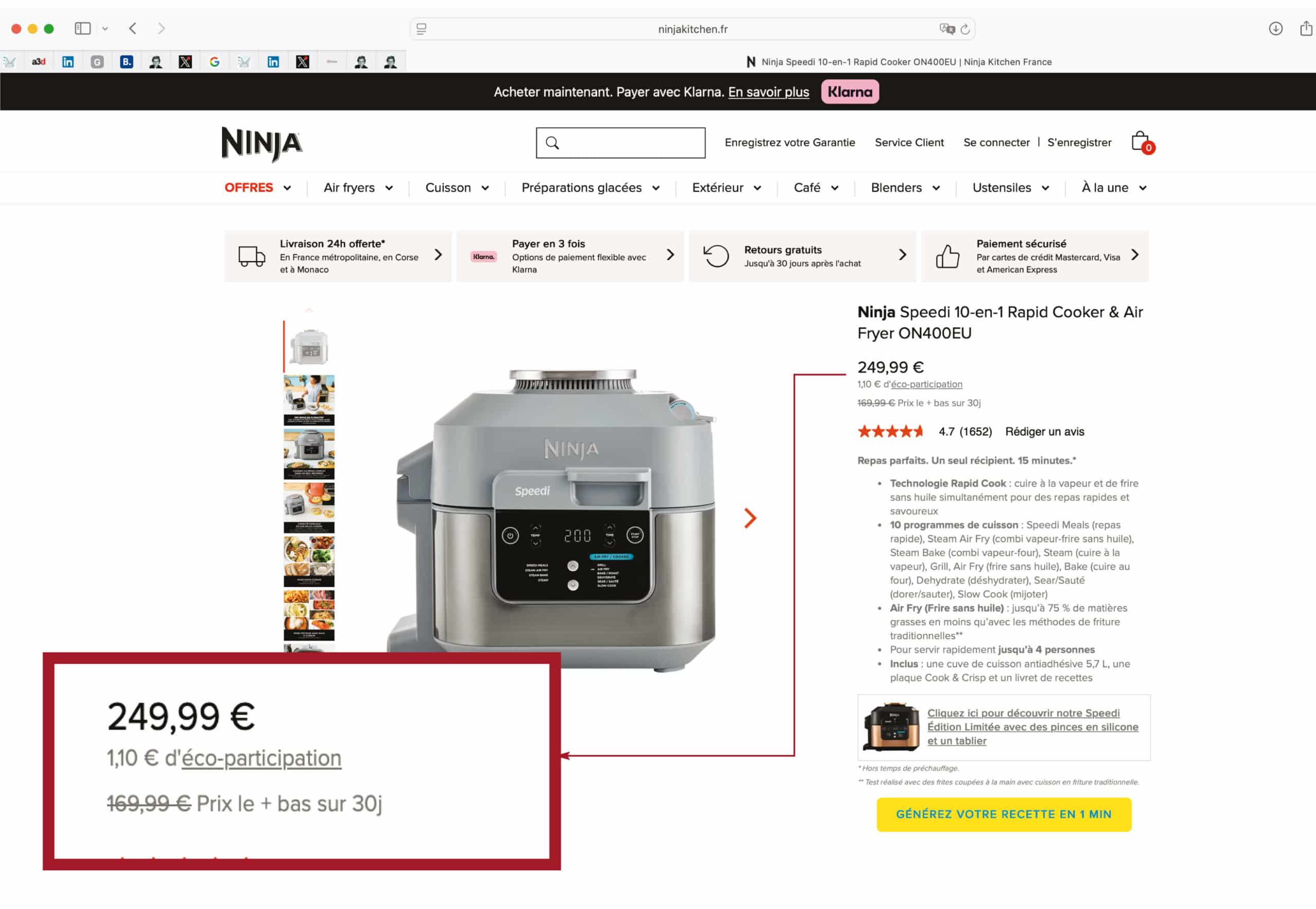Click GÉNÉREZ VOTRE RECETTE EN 1 MIN

click(1003, 814)
